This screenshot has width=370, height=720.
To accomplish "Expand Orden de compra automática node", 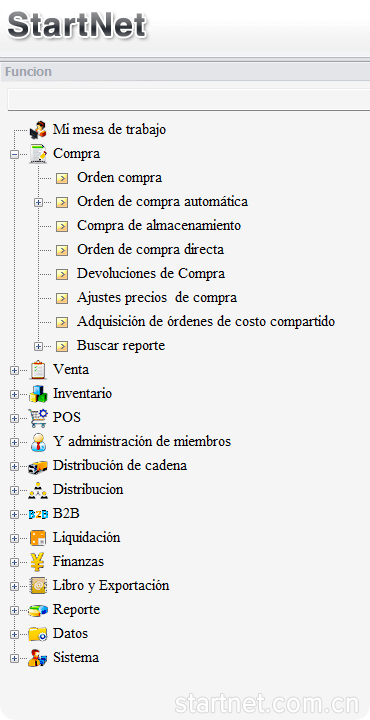I will tap(39, 202).
